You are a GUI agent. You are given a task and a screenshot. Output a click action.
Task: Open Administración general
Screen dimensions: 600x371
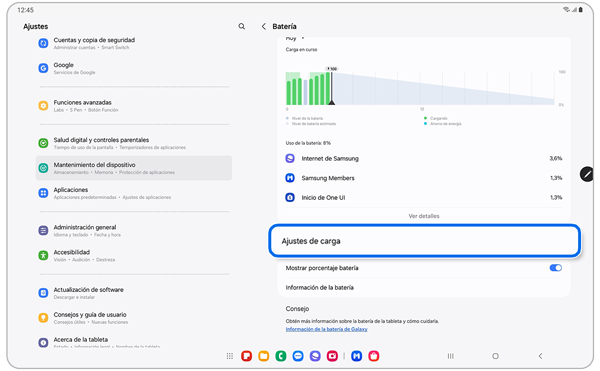[x=134, y=230]
